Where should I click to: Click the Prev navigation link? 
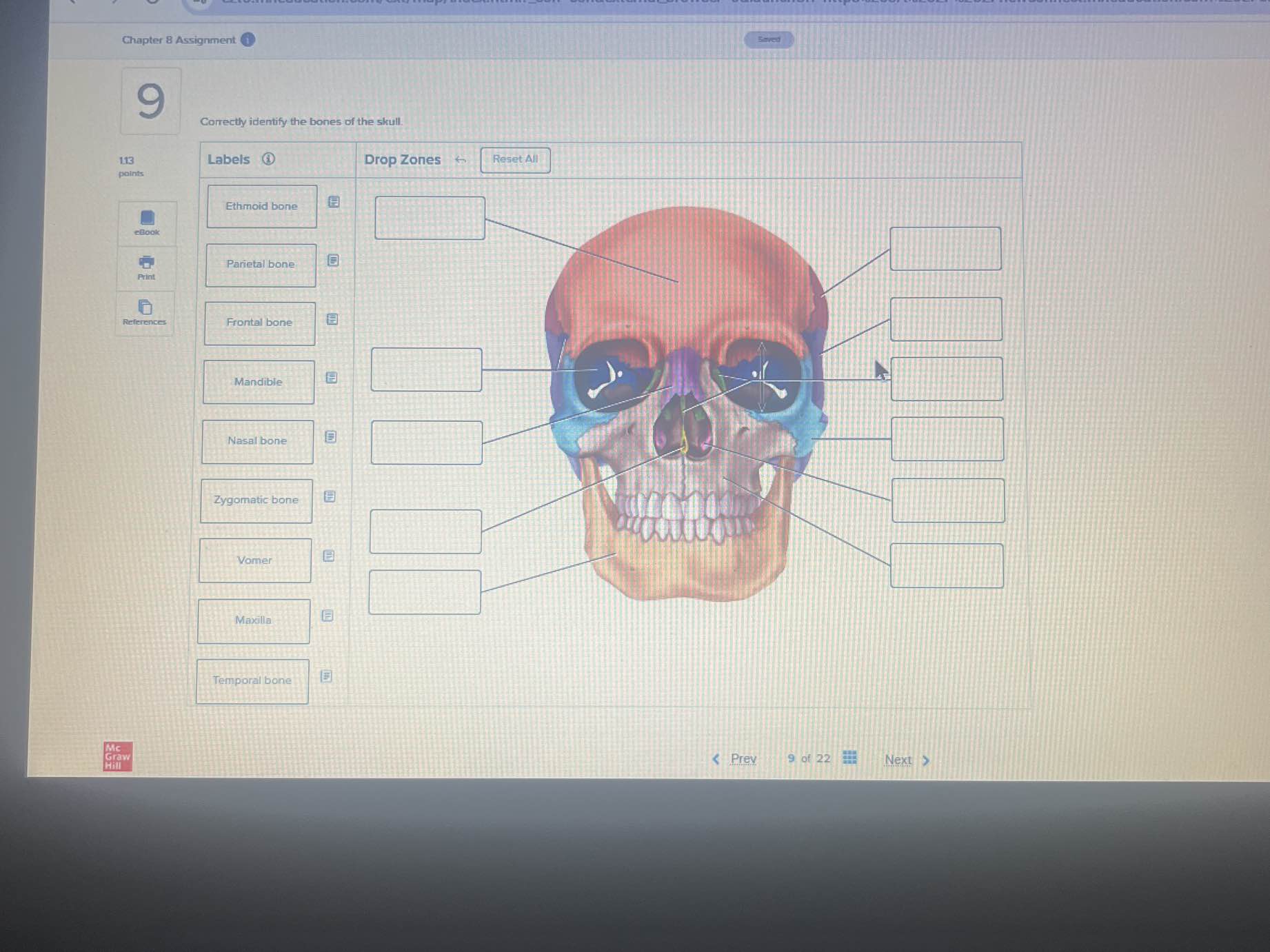(744, 758)
